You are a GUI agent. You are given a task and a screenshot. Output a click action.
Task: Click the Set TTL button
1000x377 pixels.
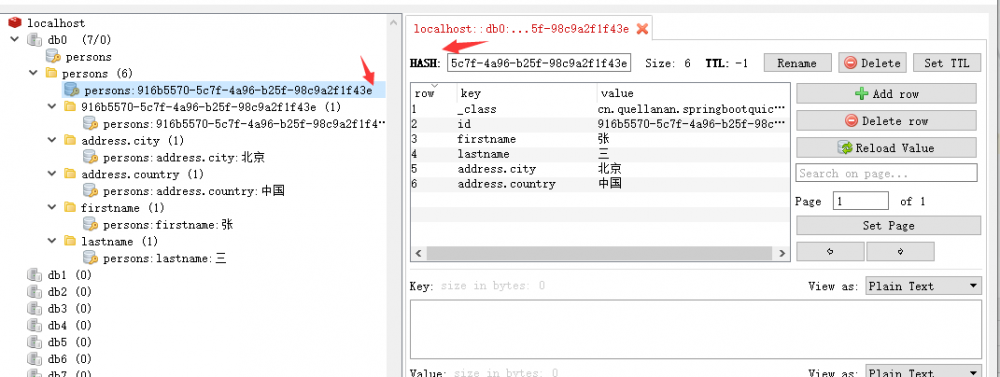[946, 63]
